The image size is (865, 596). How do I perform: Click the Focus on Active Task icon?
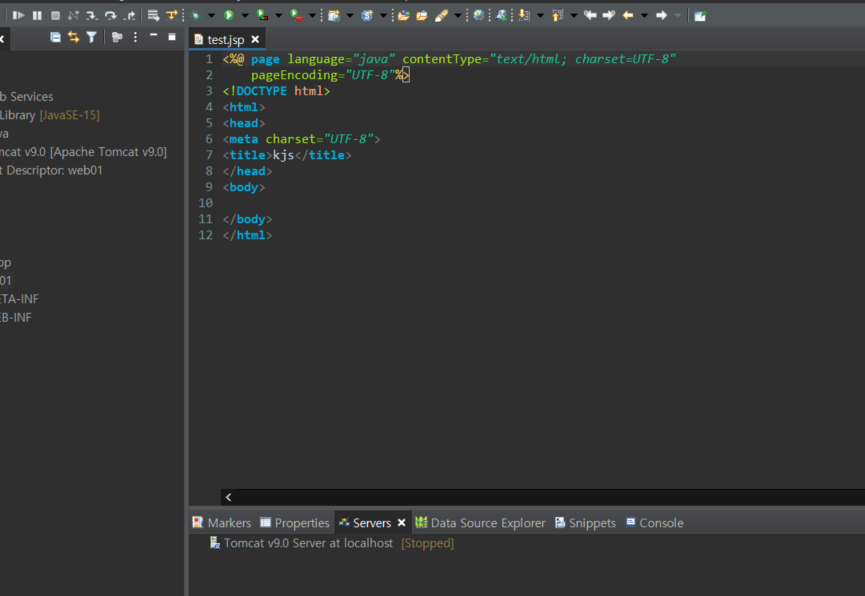[x=116, y=37]
